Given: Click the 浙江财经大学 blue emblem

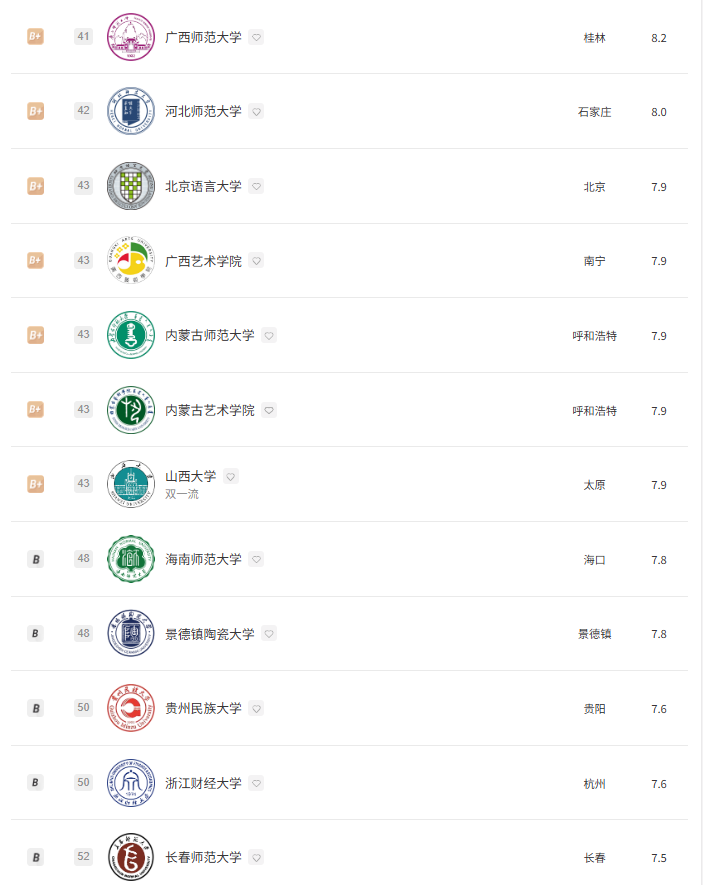Looking at the screenshot, I should click(131, 783).
